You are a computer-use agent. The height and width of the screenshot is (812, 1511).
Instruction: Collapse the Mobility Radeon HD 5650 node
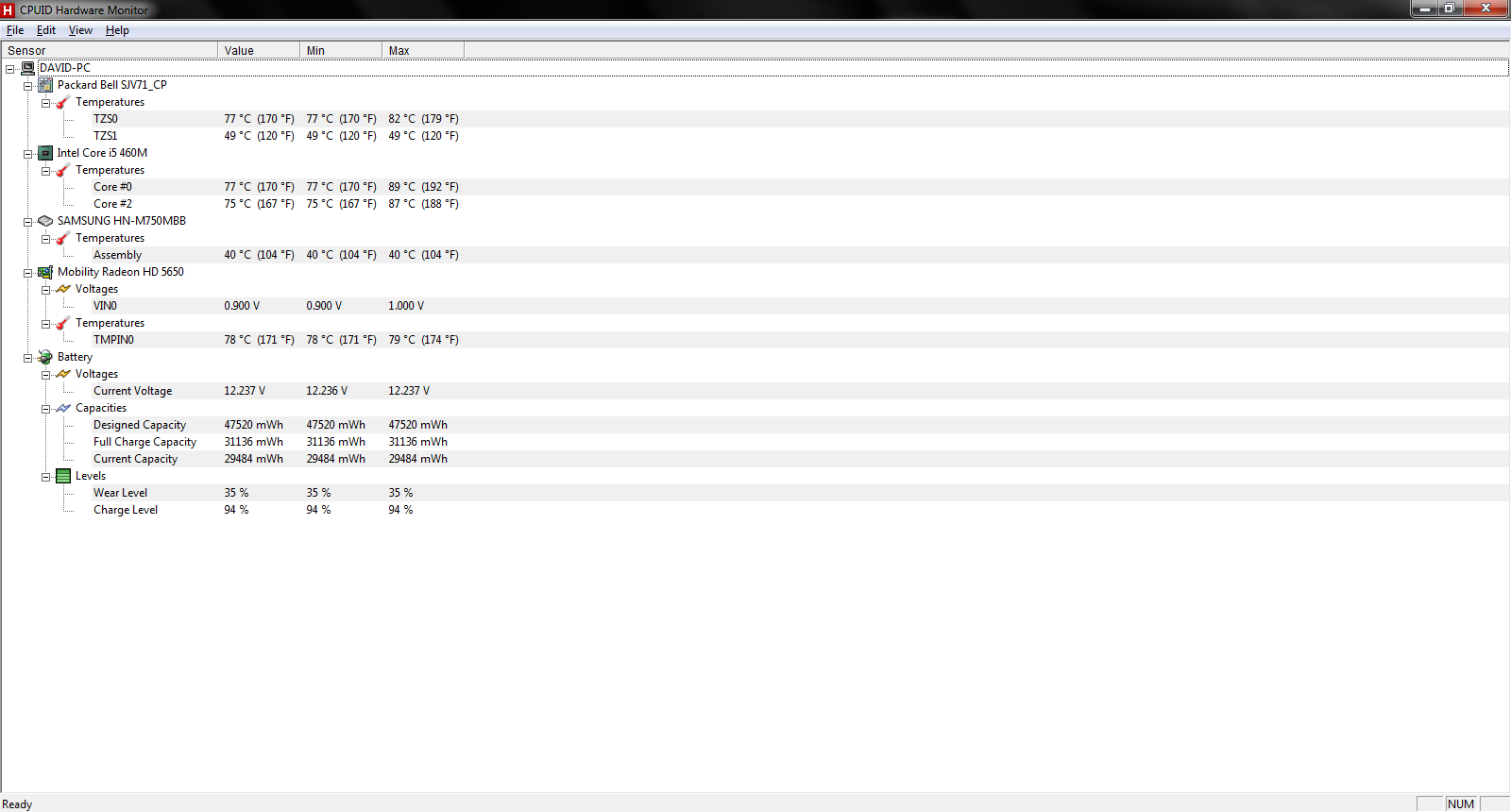pos(27,273)
